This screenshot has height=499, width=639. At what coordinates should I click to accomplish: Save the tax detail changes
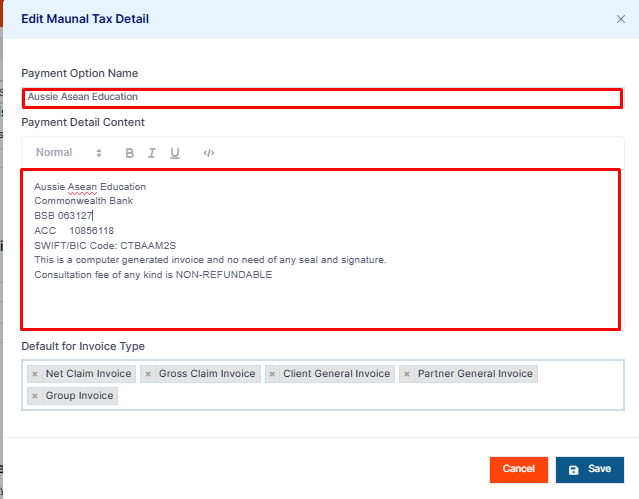[x=590, y=470]
